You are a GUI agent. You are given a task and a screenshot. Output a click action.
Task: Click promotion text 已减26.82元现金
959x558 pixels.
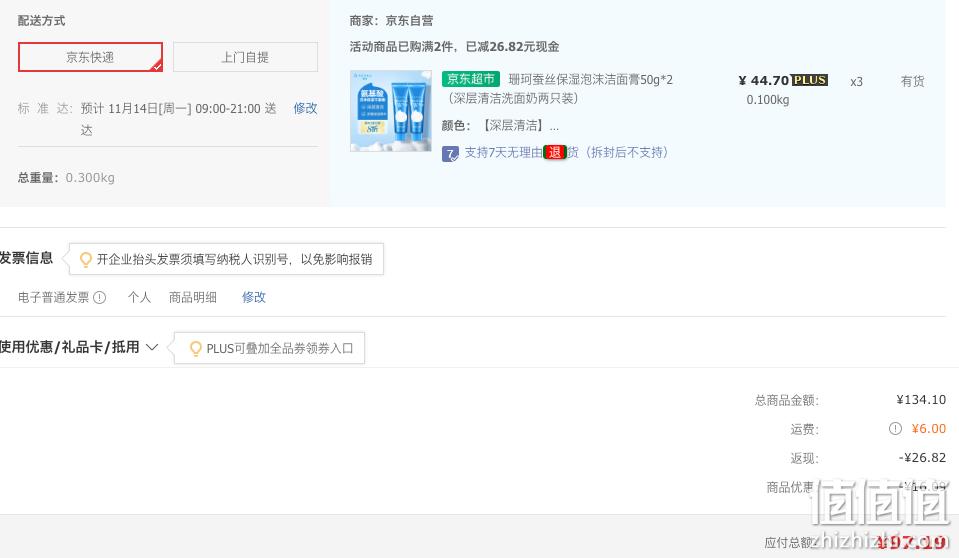pos(513,47)
